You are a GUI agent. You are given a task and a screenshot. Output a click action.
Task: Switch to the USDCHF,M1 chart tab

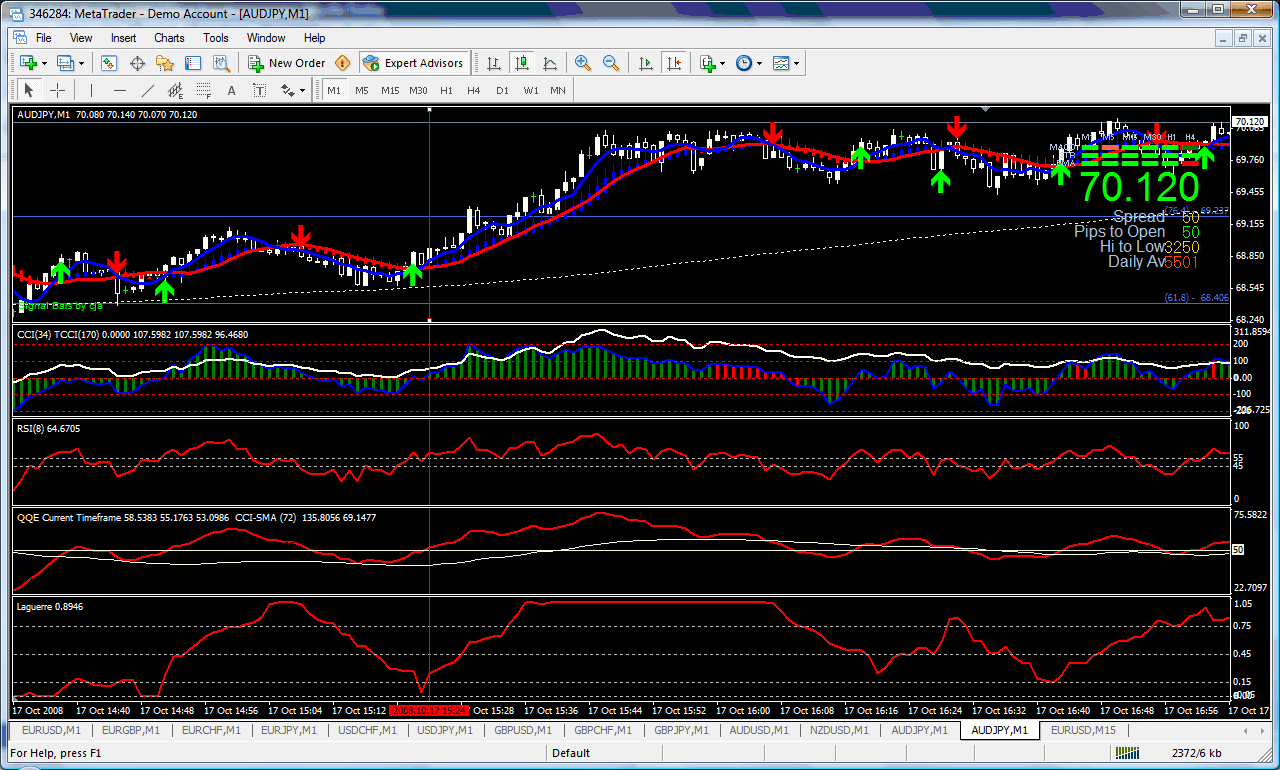(367, 730)
